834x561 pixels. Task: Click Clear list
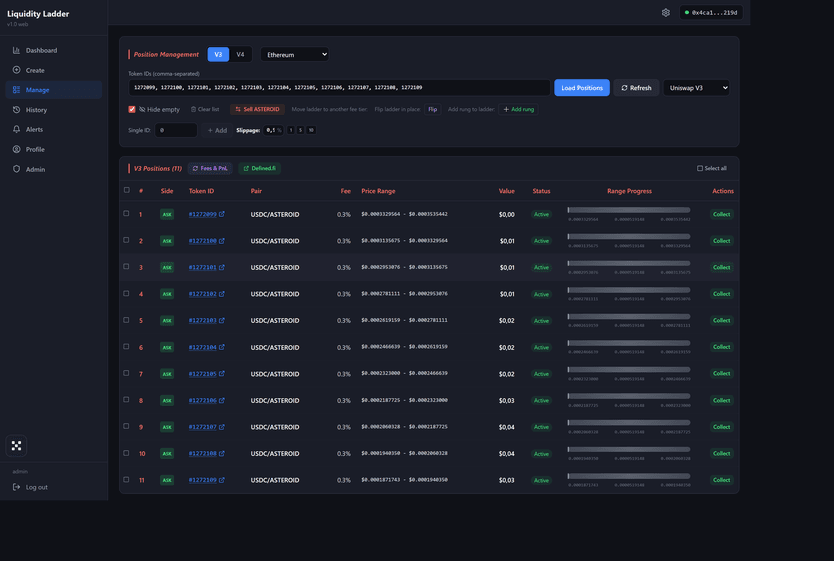coord(205,110)
